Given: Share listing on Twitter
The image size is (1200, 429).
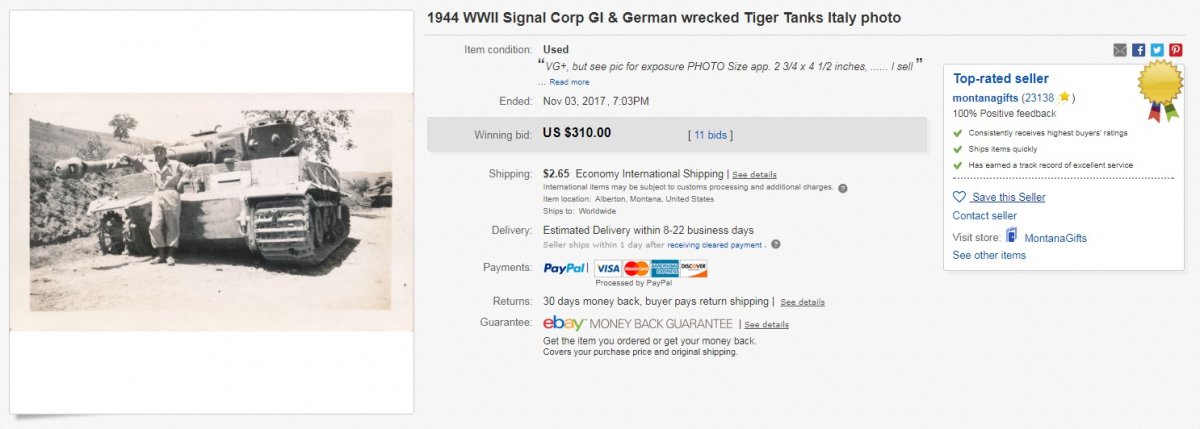Looking at the screenshot, I should click(x=1157, y=50).
